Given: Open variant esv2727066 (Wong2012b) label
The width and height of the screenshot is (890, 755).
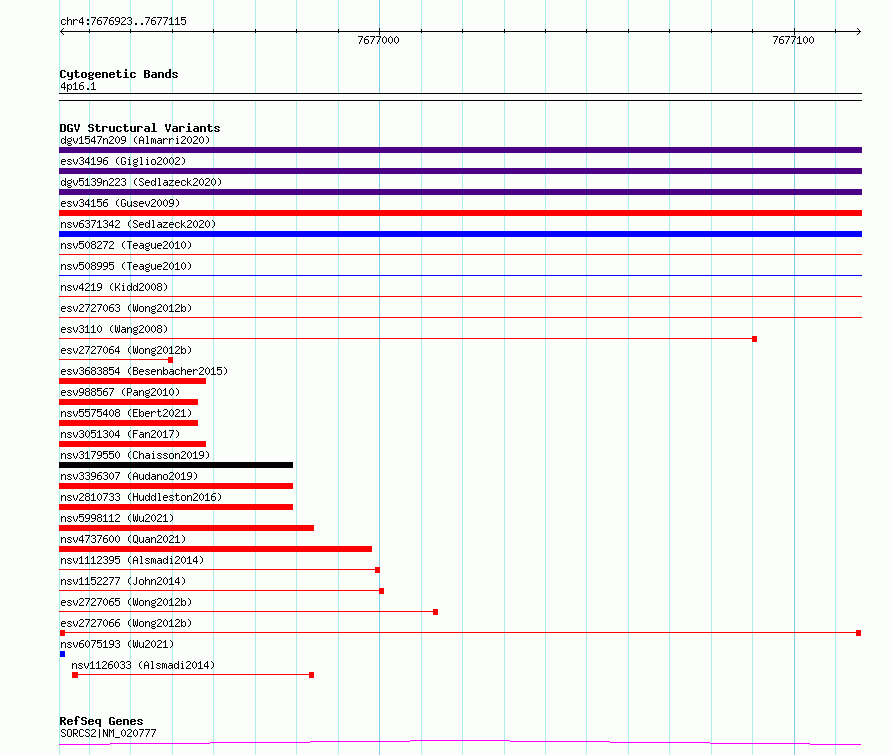Looking at the screenshot, I should 126,623.
